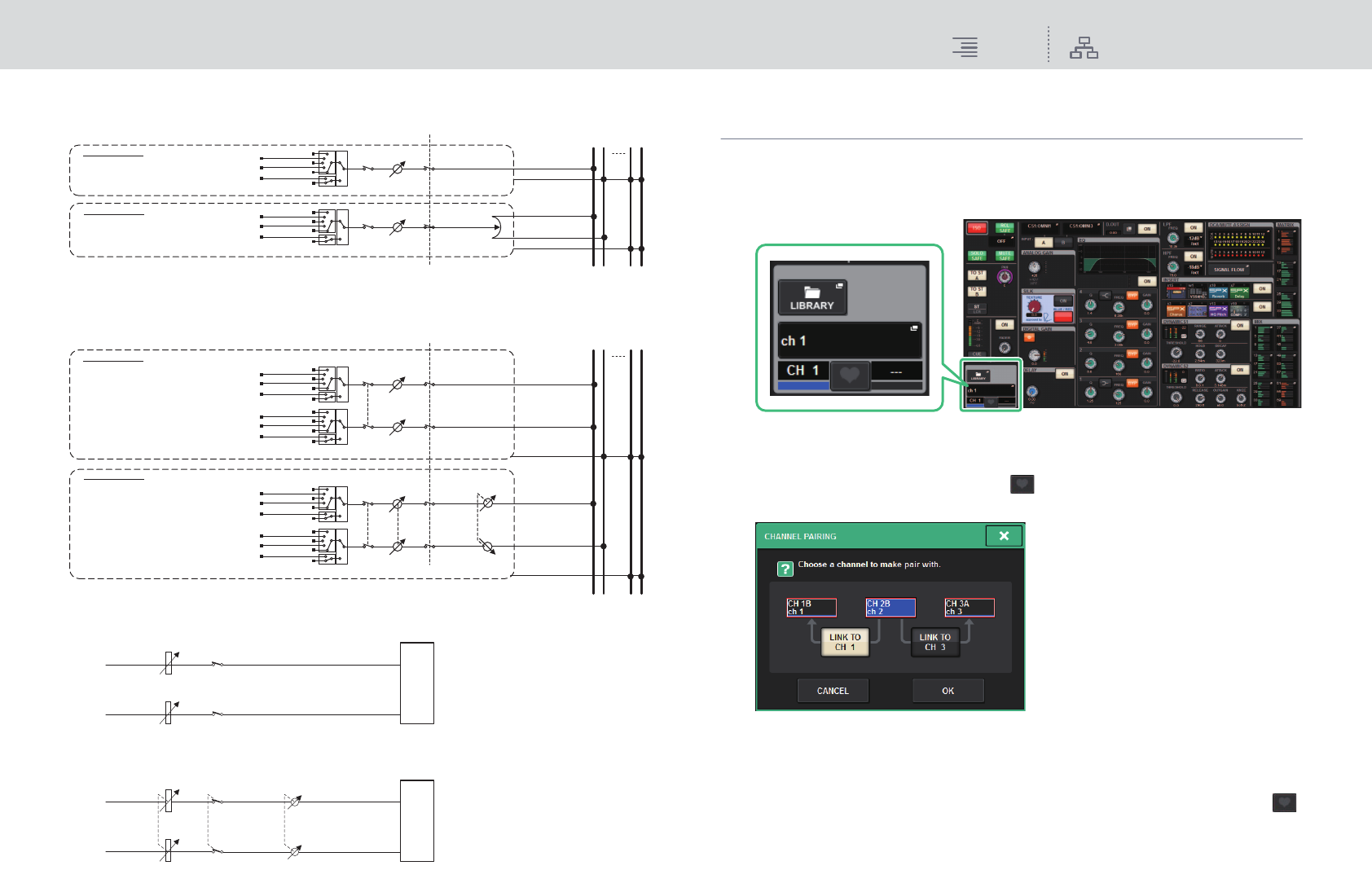The width and height of the screenshot is (1372, 870).
Task: Toggle the SOLO SAFE button
Action: point(977,256)
